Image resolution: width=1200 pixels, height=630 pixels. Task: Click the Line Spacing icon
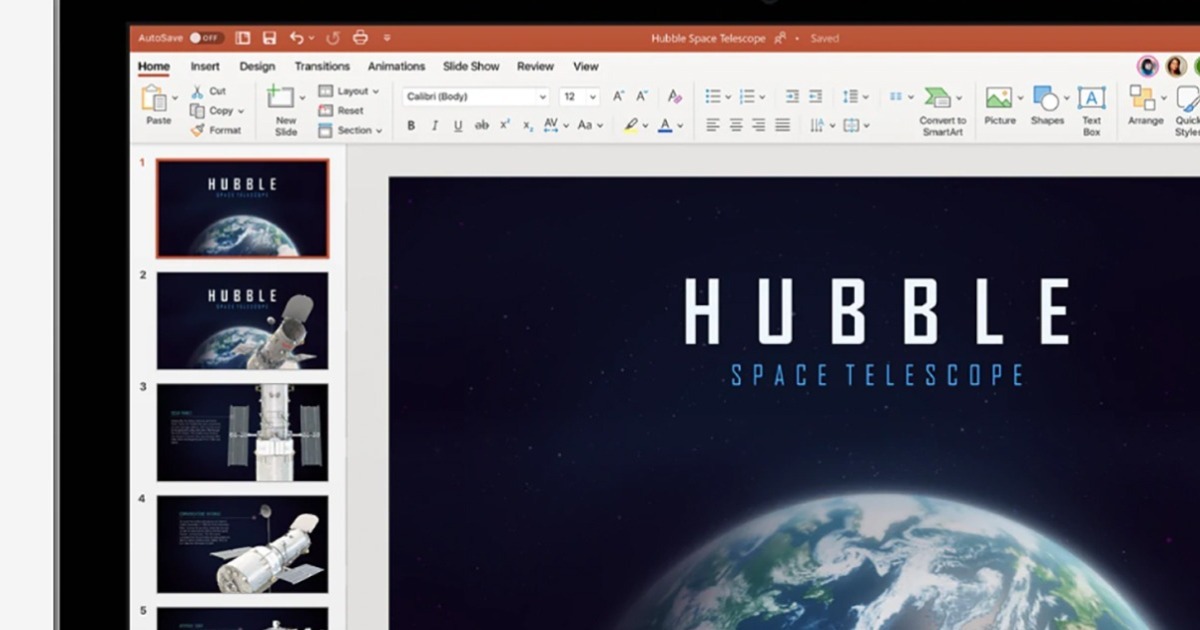[x=850, y=97]
